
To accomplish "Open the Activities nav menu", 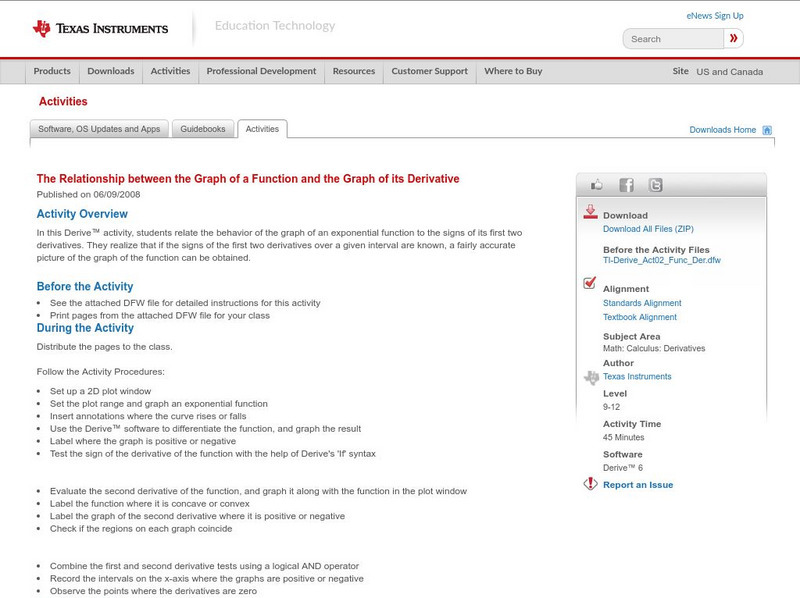I will point(170,71).
